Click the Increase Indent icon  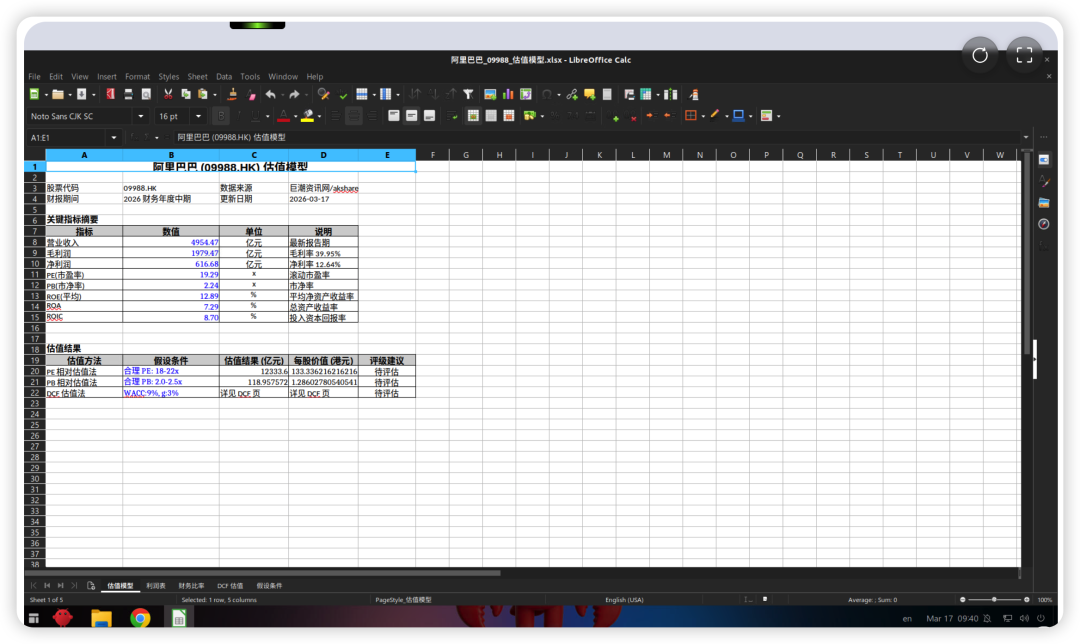point(651,116)
